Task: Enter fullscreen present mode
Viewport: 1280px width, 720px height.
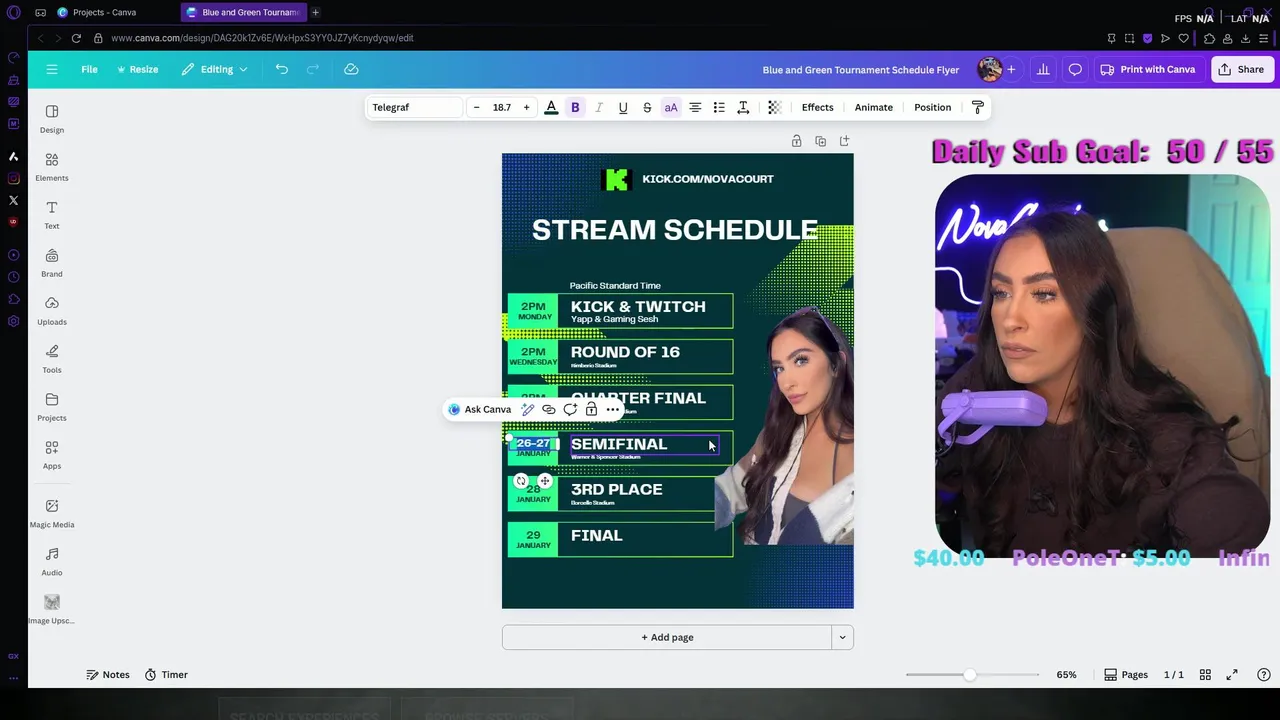Action: tap(1232, 675)
